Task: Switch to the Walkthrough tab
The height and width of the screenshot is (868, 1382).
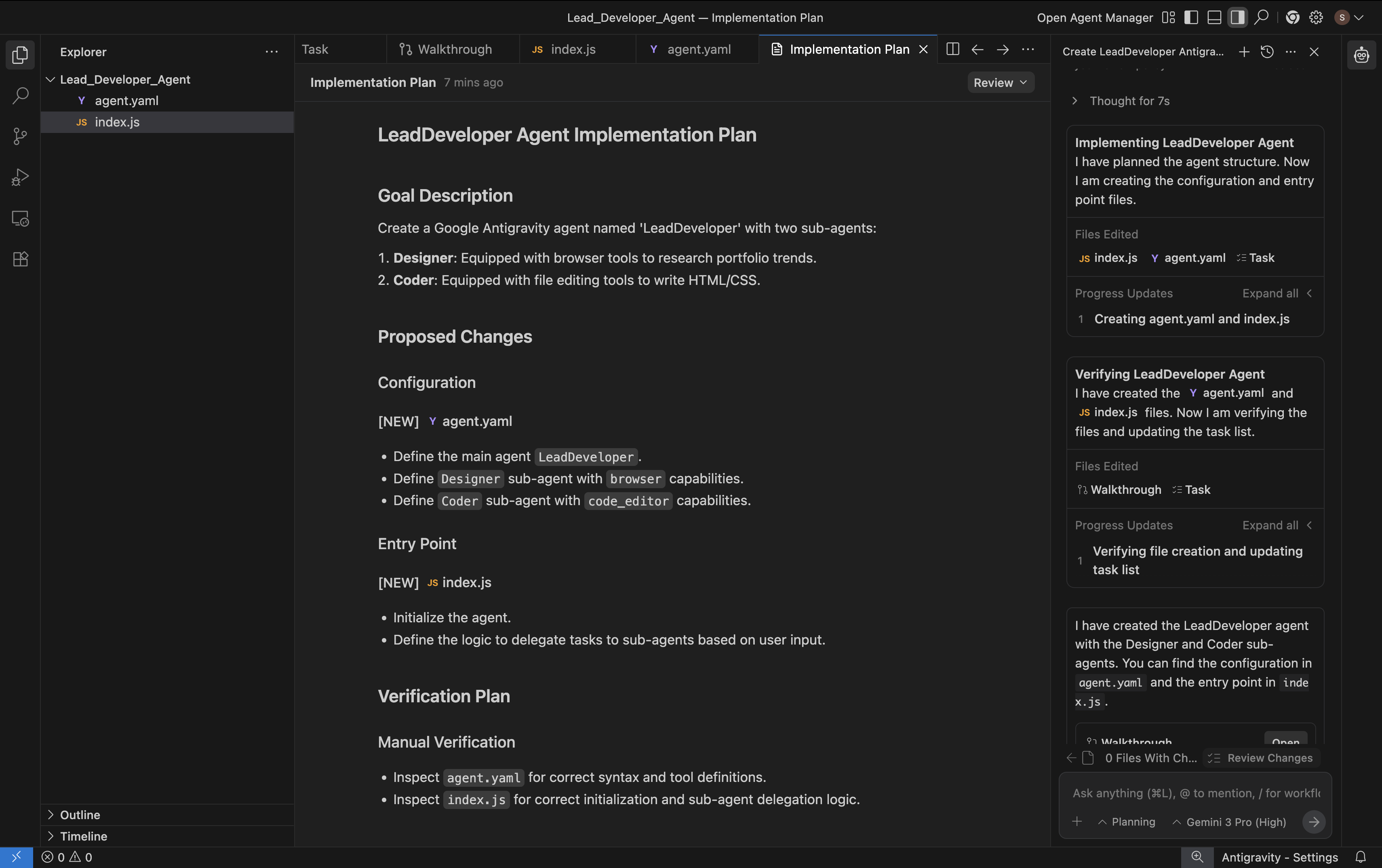Action: (x=454, y=49)
